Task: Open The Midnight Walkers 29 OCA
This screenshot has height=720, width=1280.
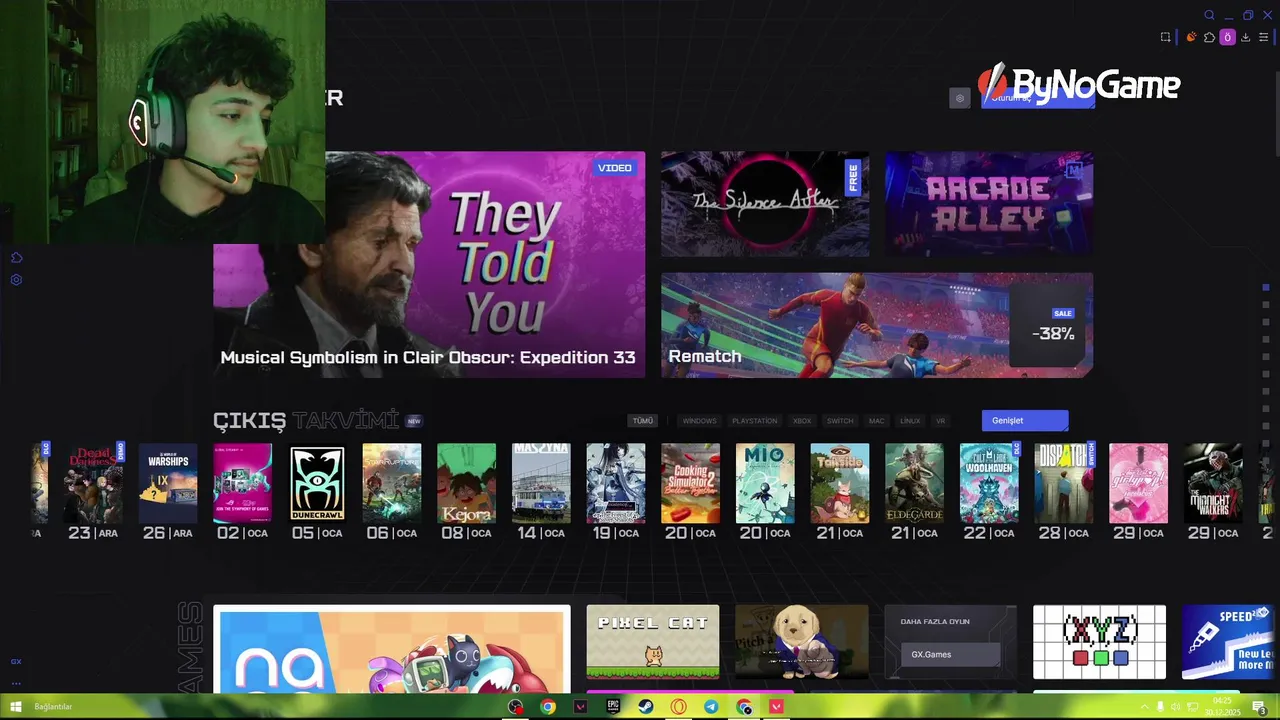Action: 1213,484
